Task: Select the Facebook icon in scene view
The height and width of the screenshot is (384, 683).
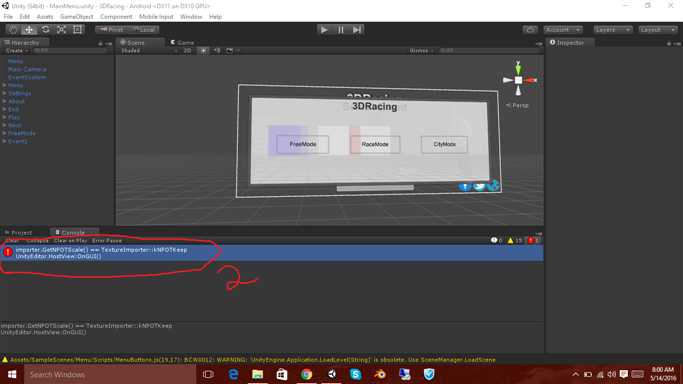Action: click(465, 187)
